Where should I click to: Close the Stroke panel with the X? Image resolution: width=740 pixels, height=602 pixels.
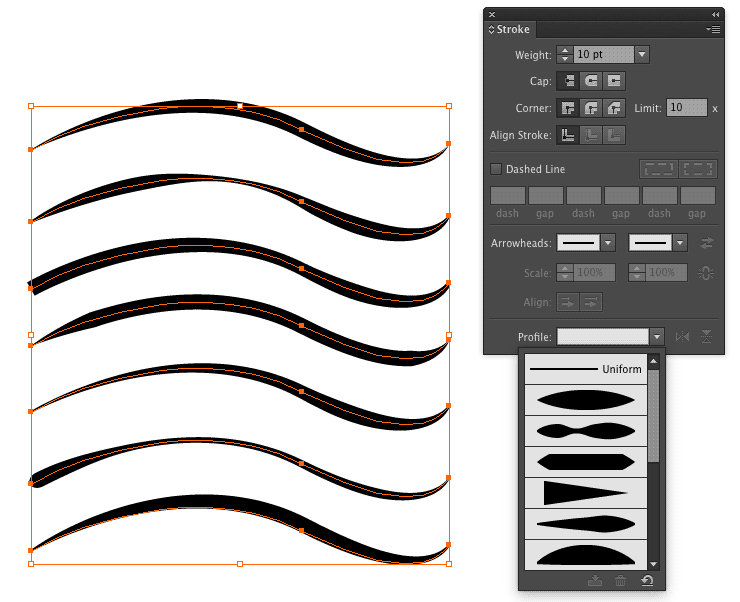coord(492,15)
